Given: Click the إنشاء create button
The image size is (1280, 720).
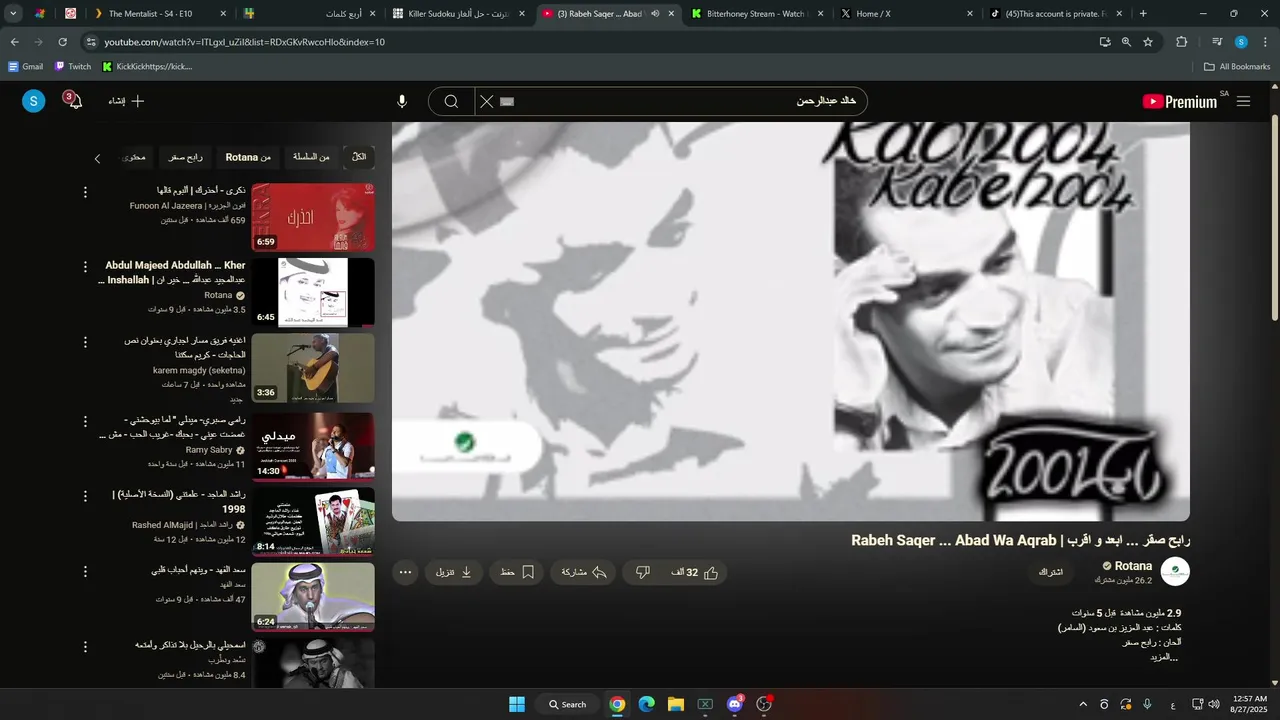Looking at the screenshot, I should pos(127,101).
